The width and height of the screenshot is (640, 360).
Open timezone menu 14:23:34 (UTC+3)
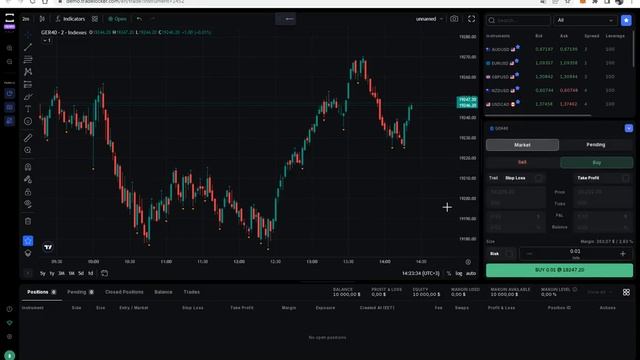pyautogui.click(x=421, y=273)
